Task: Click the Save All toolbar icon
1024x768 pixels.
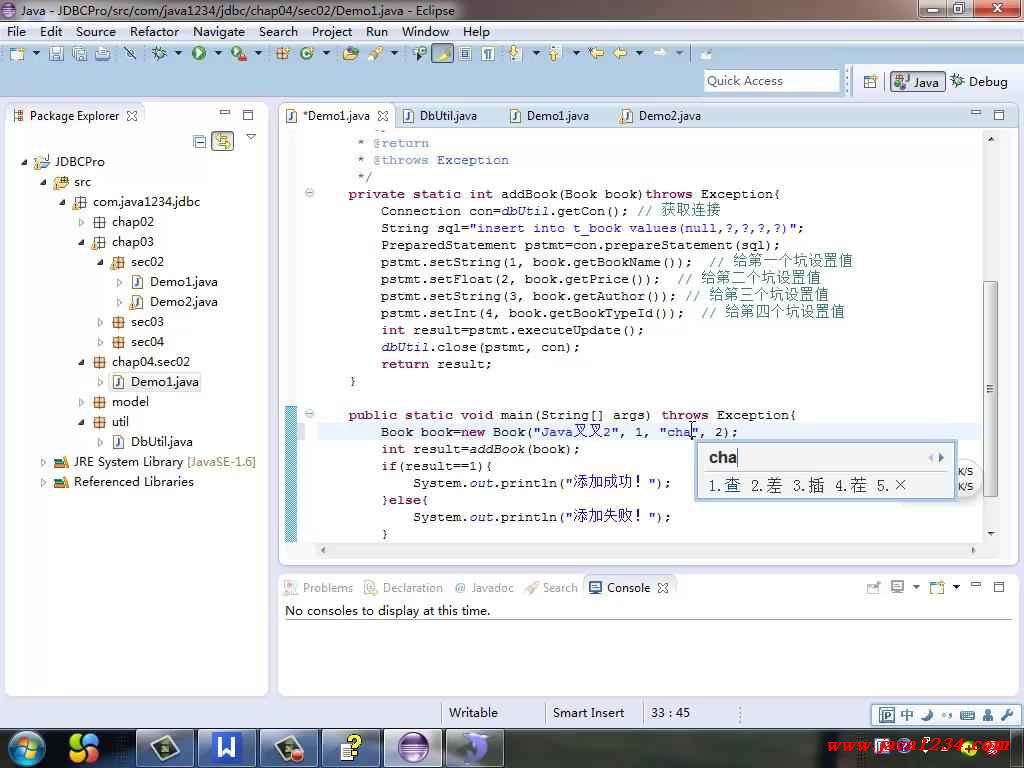Action: coord(79,54)
